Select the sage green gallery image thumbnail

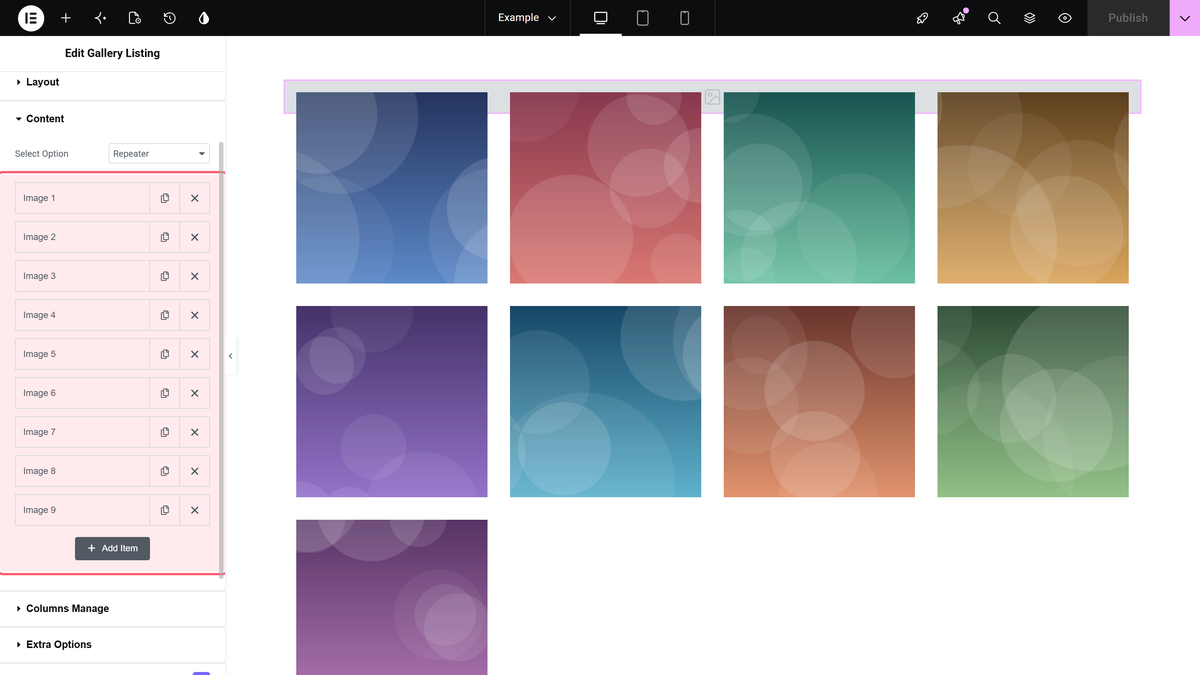[1033, 402]
